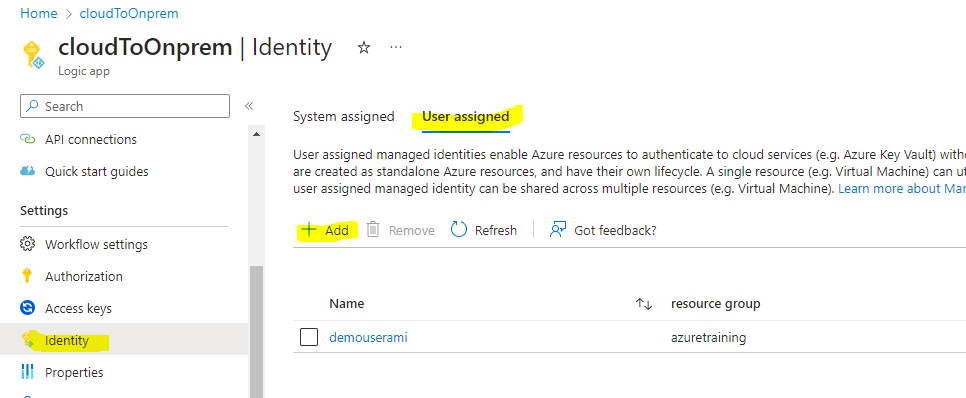Click the Name column header
This screenshot has width=966, height=398.
(347, 304)
